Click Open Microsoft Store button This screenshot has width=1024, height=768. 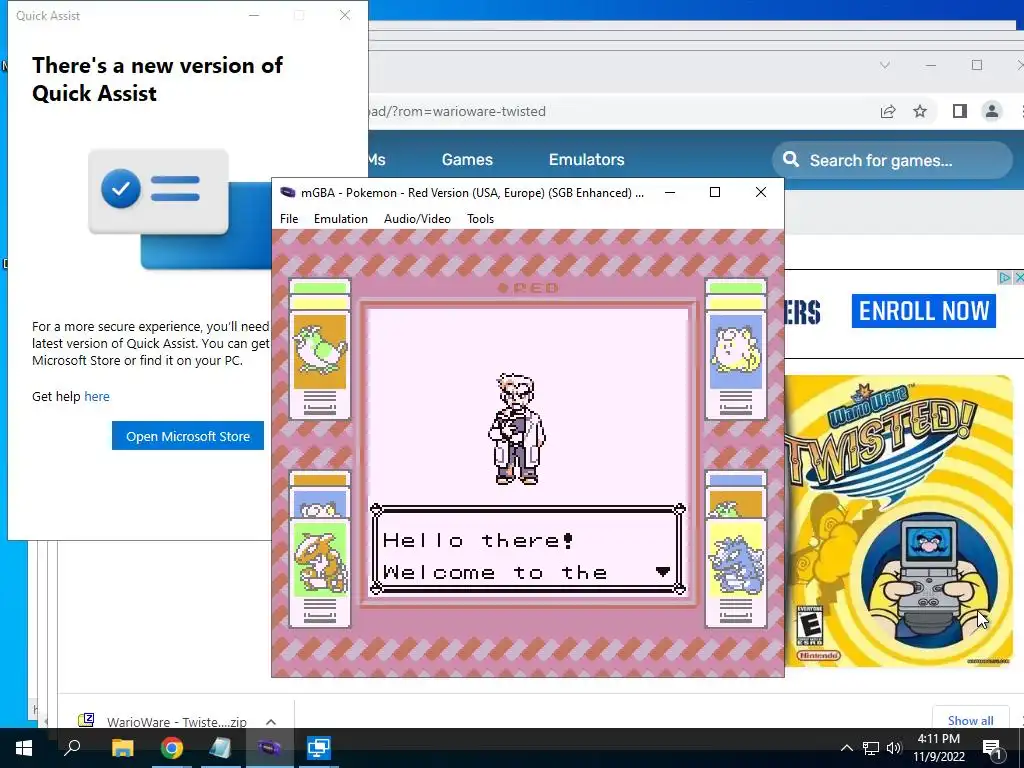pyautogui.click(x=188, y=436)
